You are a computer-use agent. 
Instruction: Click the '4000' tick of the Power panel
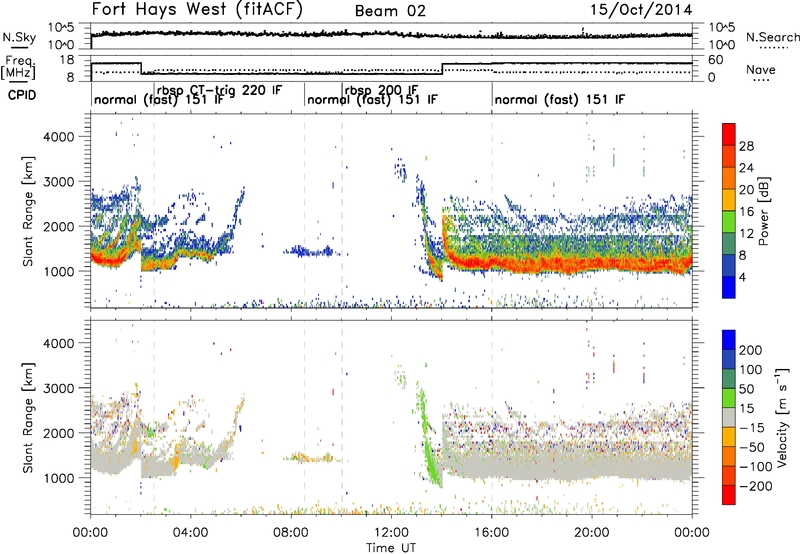click(58, 137)
